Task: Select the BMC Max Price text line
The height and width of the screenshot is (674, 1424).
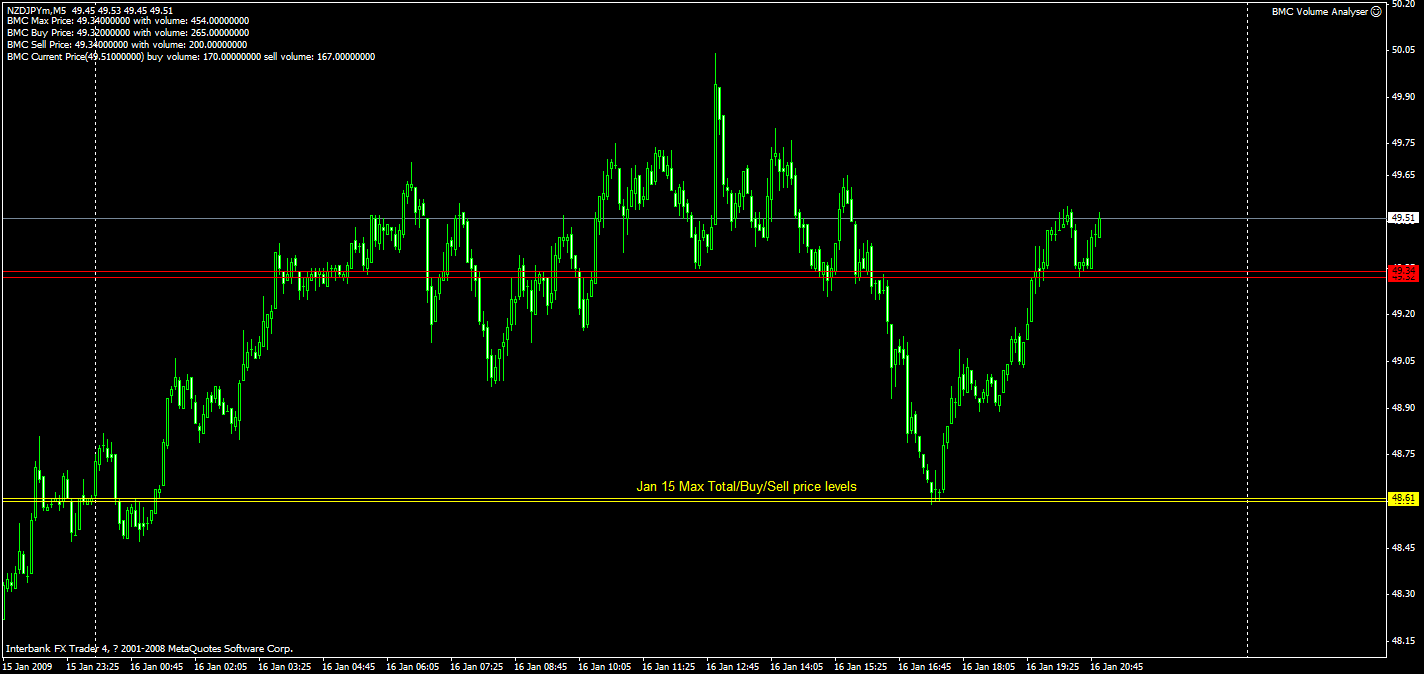Action: coord(128,21)
